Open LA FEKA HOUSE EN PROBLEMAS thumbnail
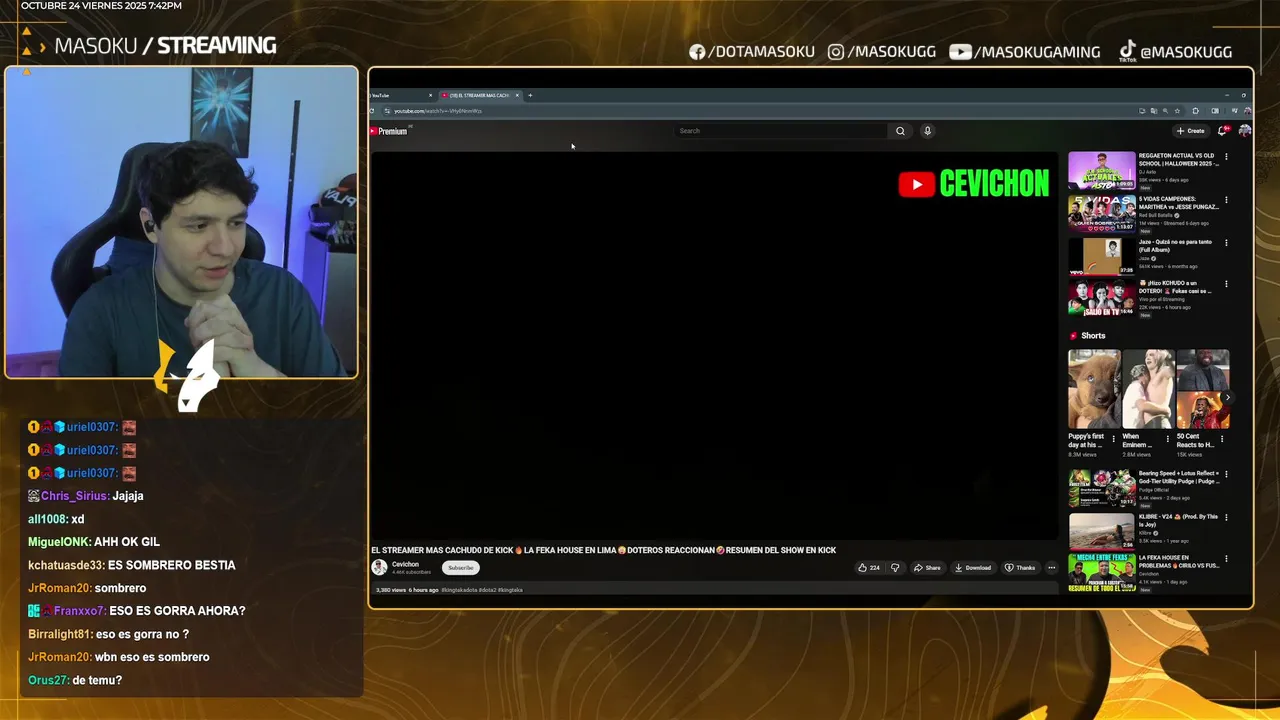The height and width of the screenshot is (720, 1280). pyautogui.click(x=1102, y=573)
